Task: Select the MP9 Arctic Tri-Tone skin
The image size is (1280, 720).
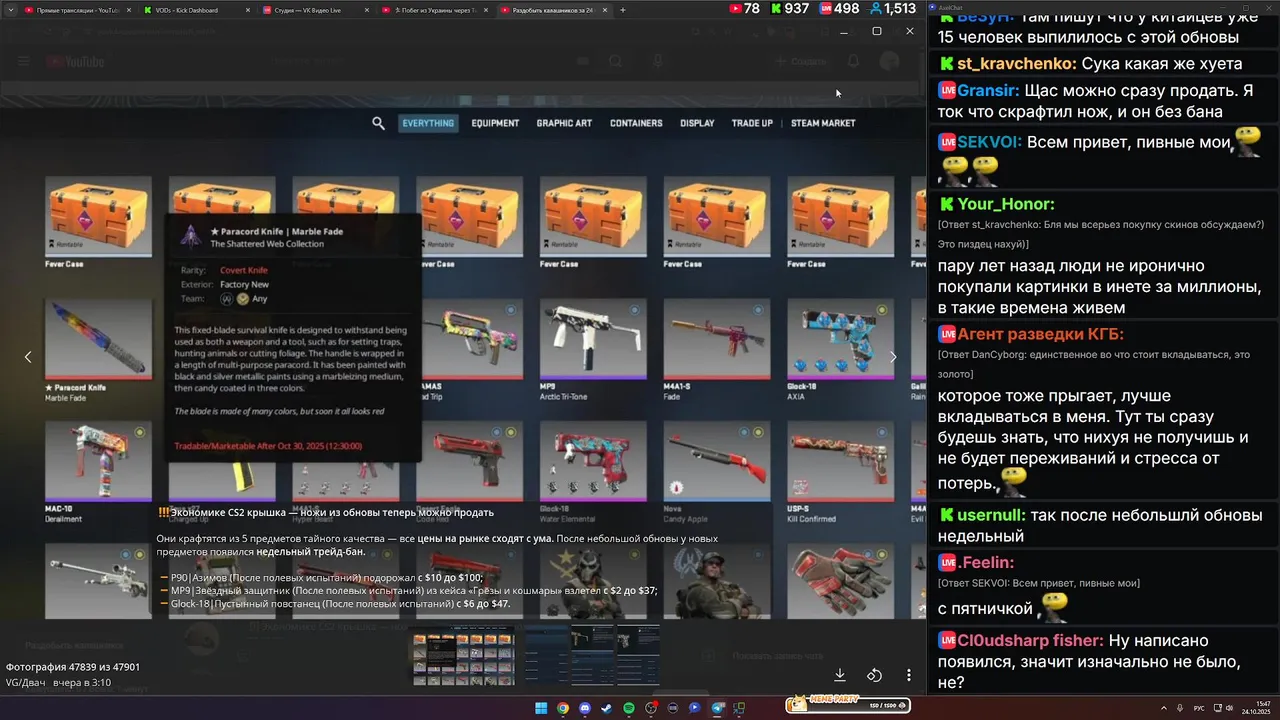Action: (593, 350)
